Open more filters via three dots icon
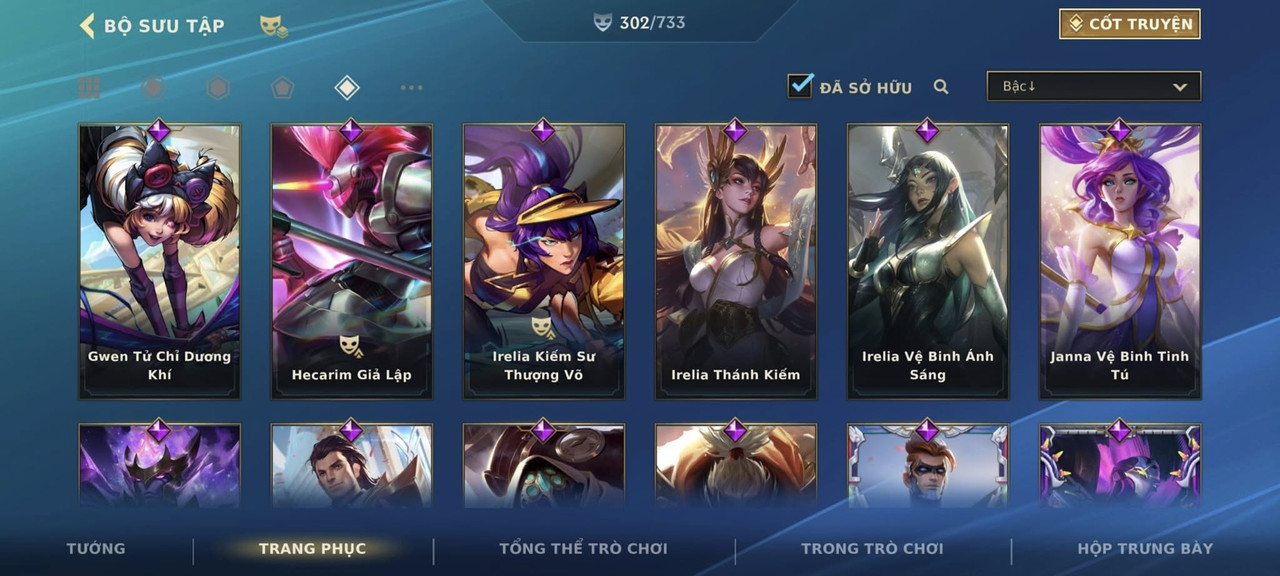 click(x=411, y=88)
